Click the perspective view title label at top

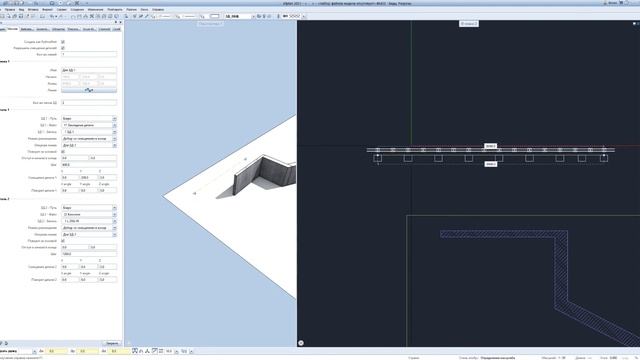point(210,24)
